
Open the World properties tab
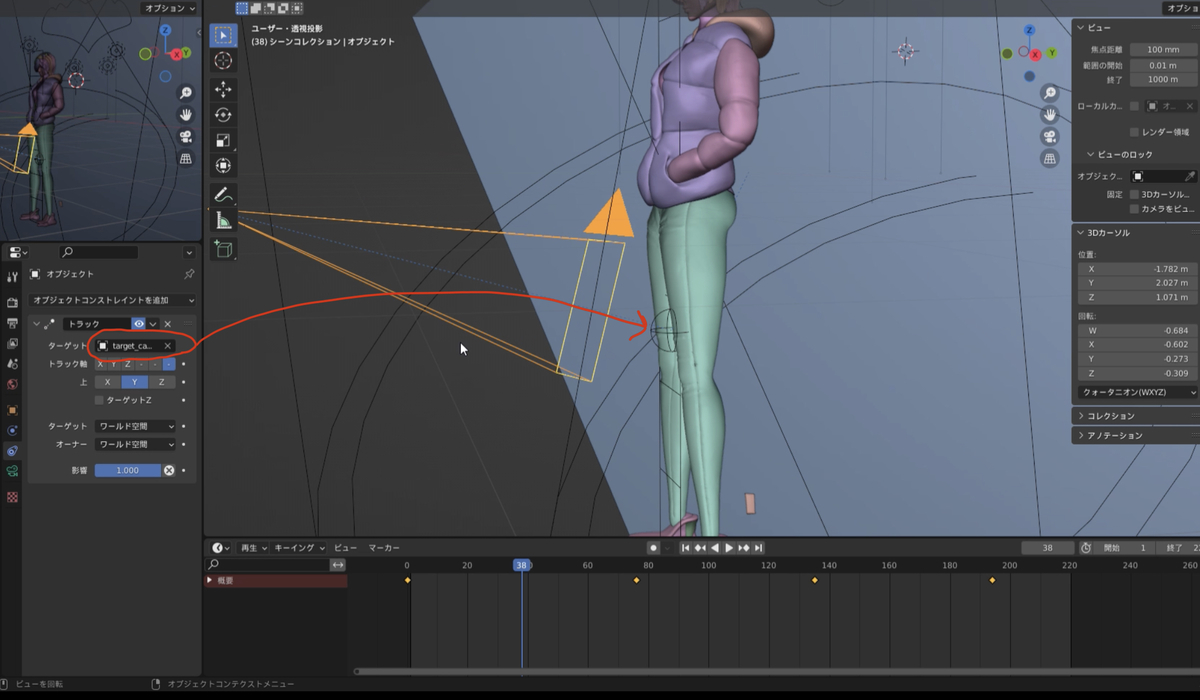coord(12,384)
